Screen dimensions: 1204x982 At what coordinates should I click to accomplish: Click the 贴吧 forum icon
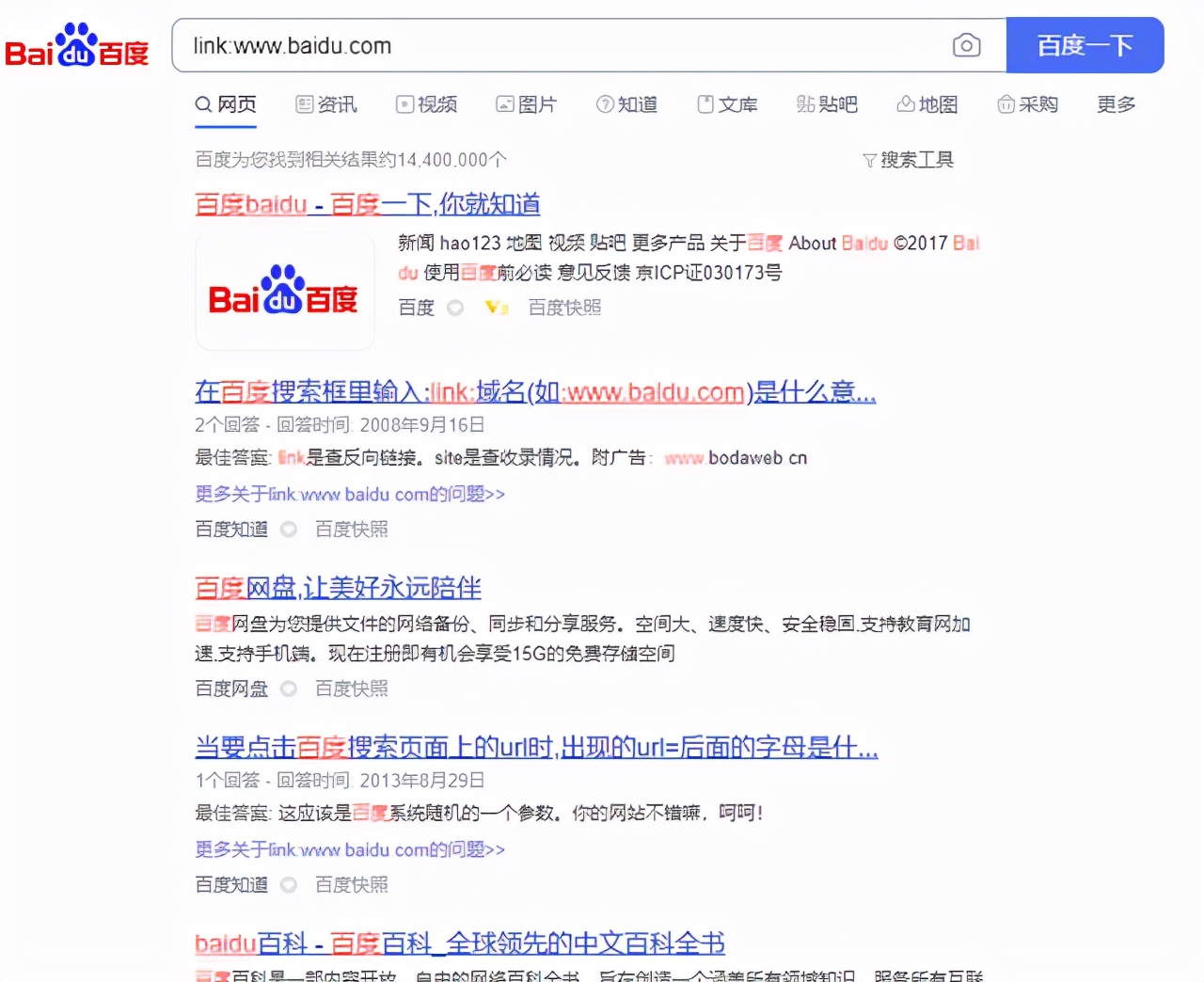pos(806,104)
